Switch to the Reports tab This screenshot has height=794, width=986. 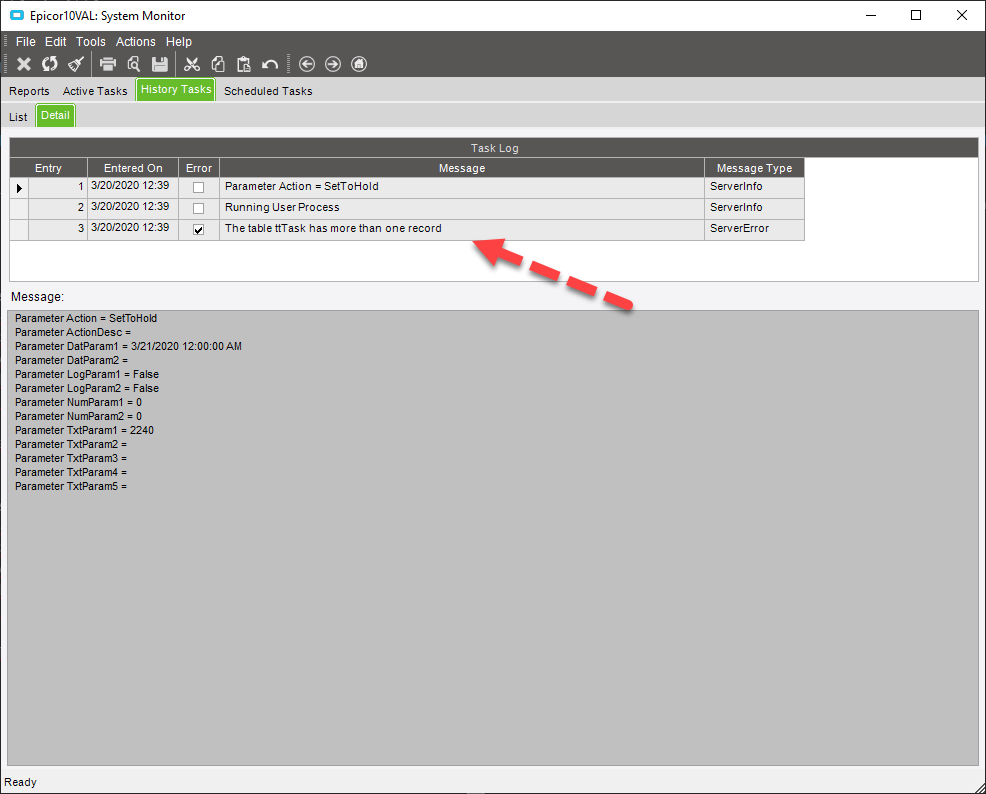29,91
